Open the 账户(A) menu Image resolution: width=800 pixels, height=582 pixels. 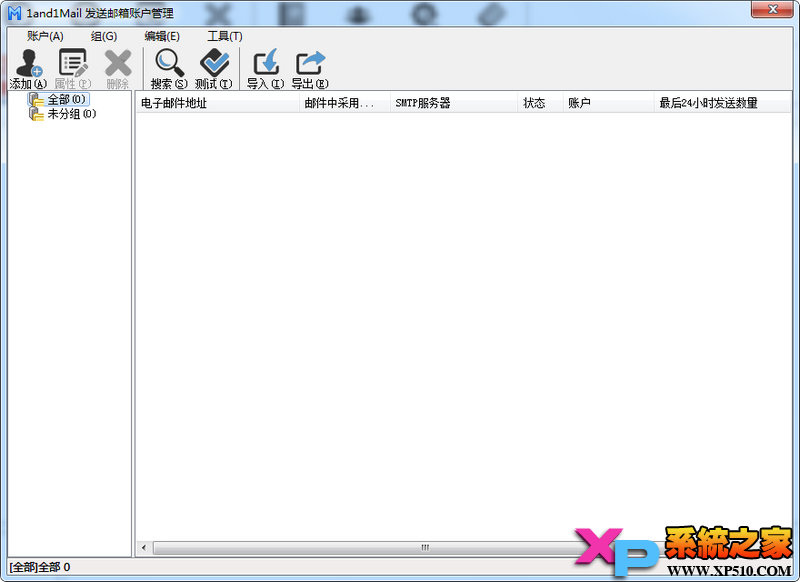click(45, 36)
